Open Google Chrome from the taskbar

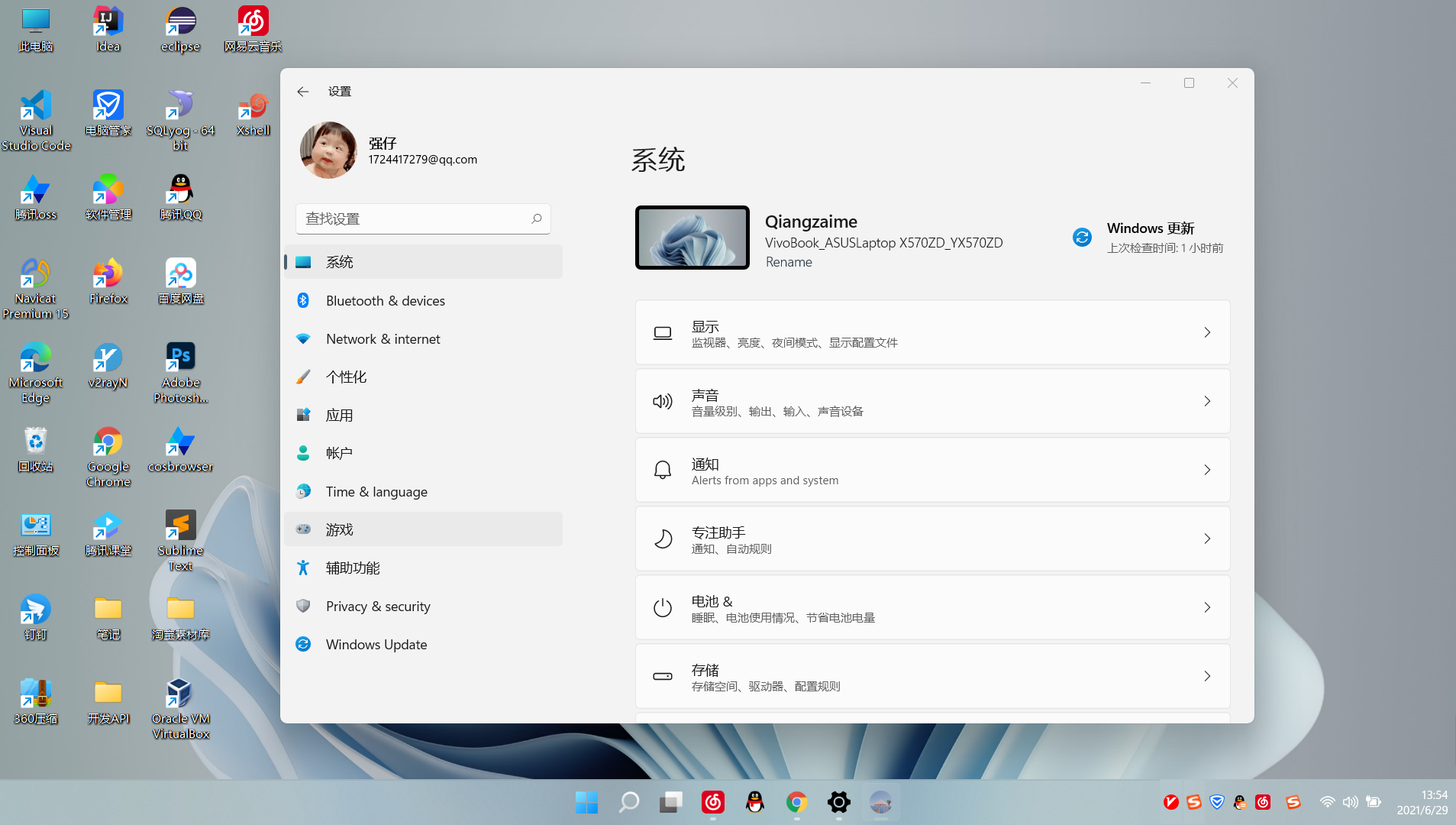pos(796,802)
